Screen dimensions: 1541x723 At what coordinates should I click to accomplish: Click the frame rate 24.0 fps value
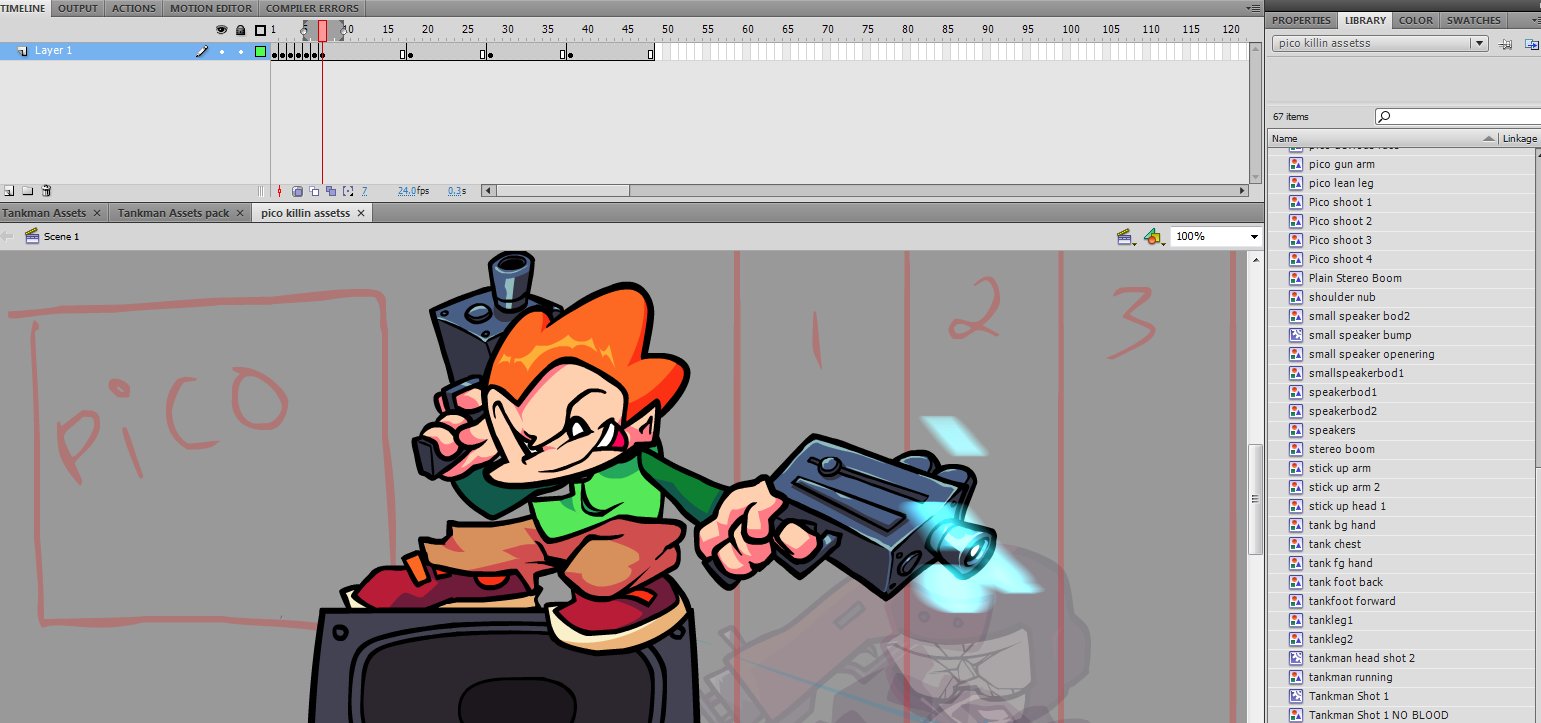pyautogui.click(x=413, y=191)
